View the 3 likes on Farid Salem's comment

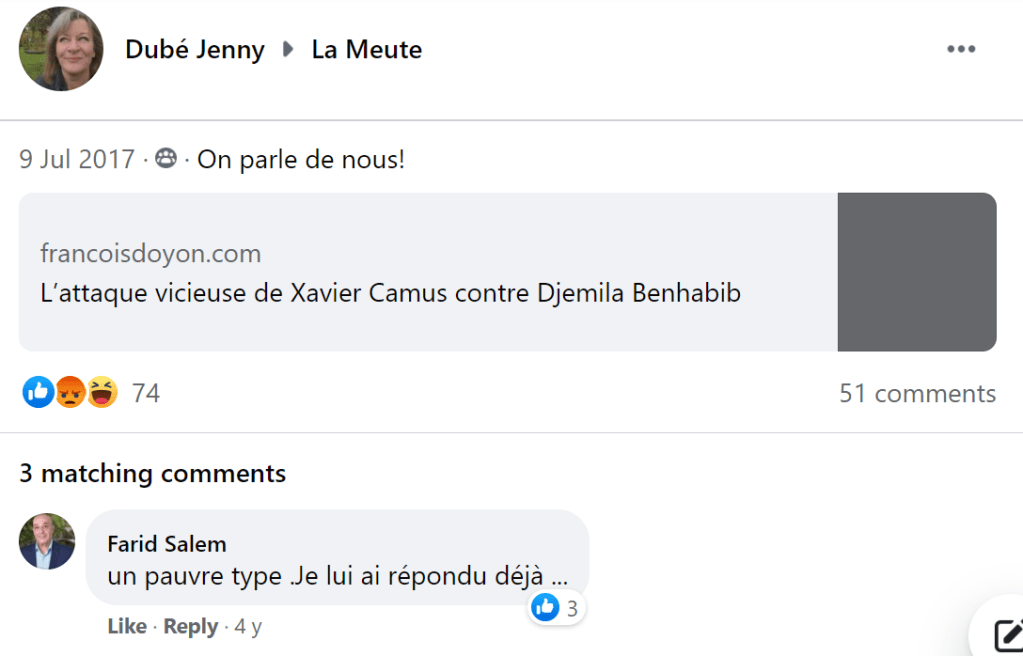[x=556, y=607]
